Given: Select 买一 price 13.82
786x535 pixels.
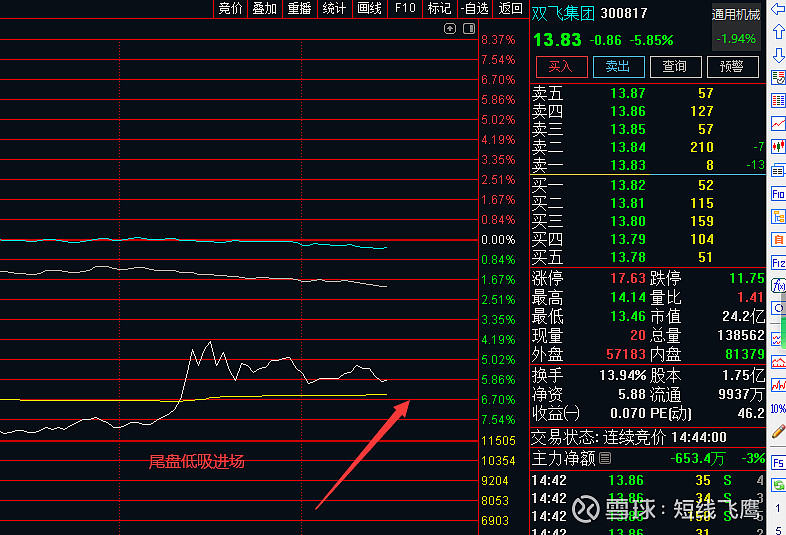Looking at the screenshot, I should [x=628, y=186].
